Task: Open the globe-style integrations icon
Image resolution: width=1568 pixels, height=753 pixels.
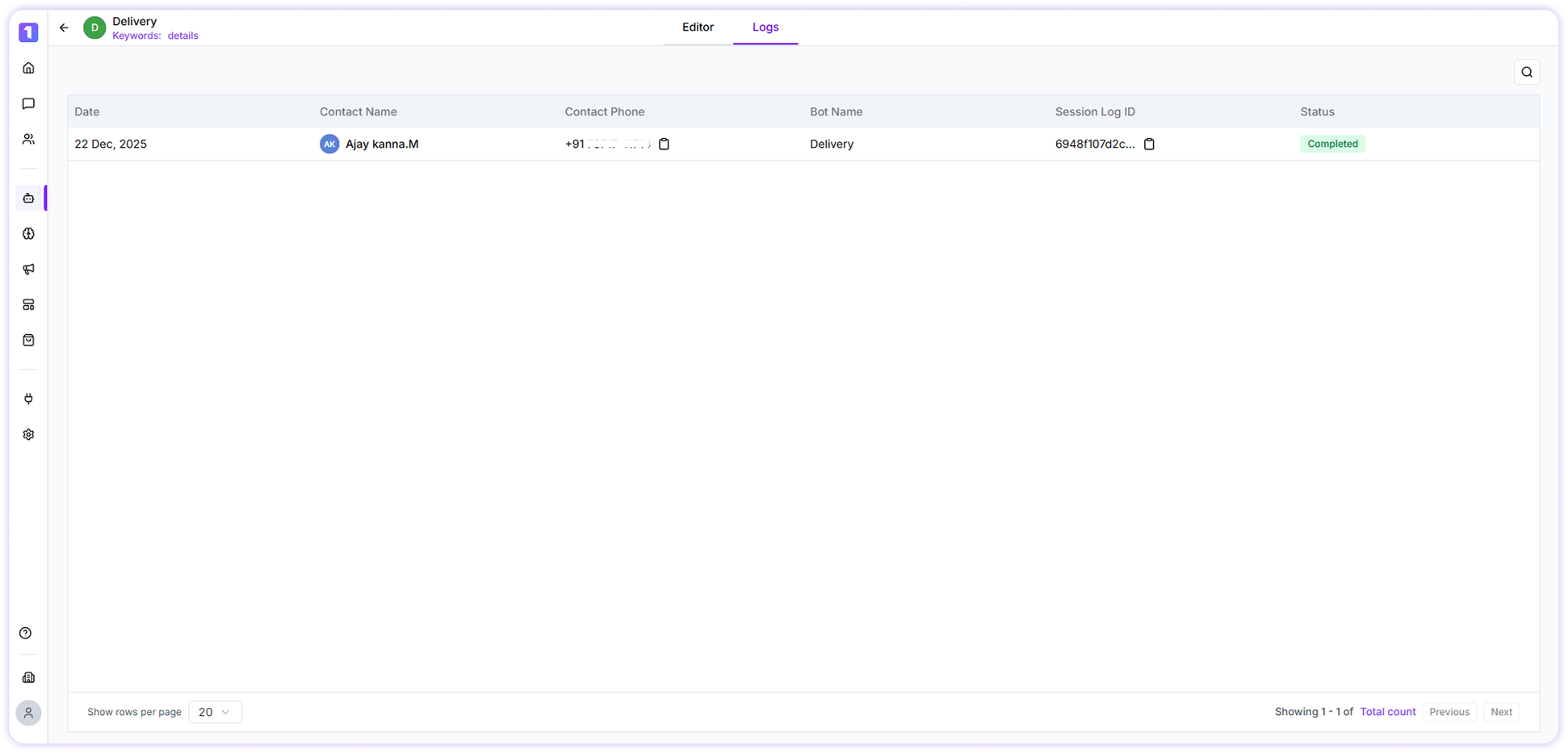Action: [28, 234]
